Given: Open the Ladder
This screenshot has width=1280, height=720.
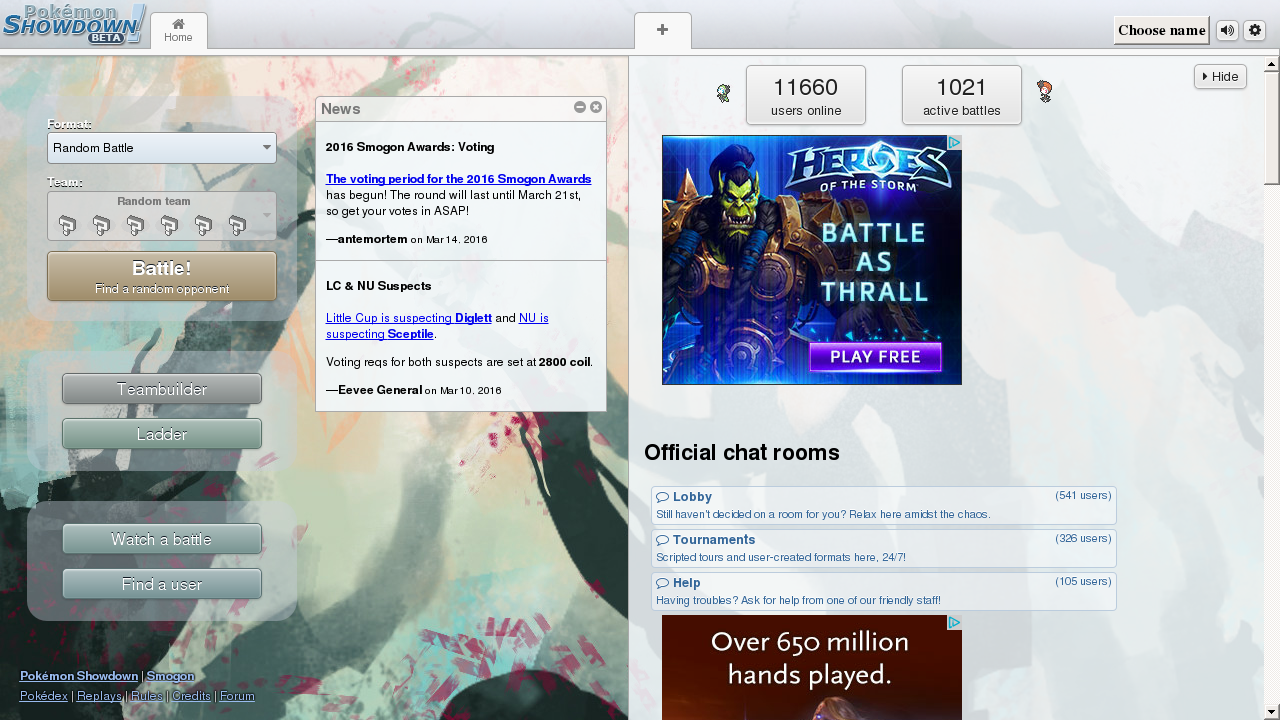Looking at the screenshot, I should click(162, 434).
